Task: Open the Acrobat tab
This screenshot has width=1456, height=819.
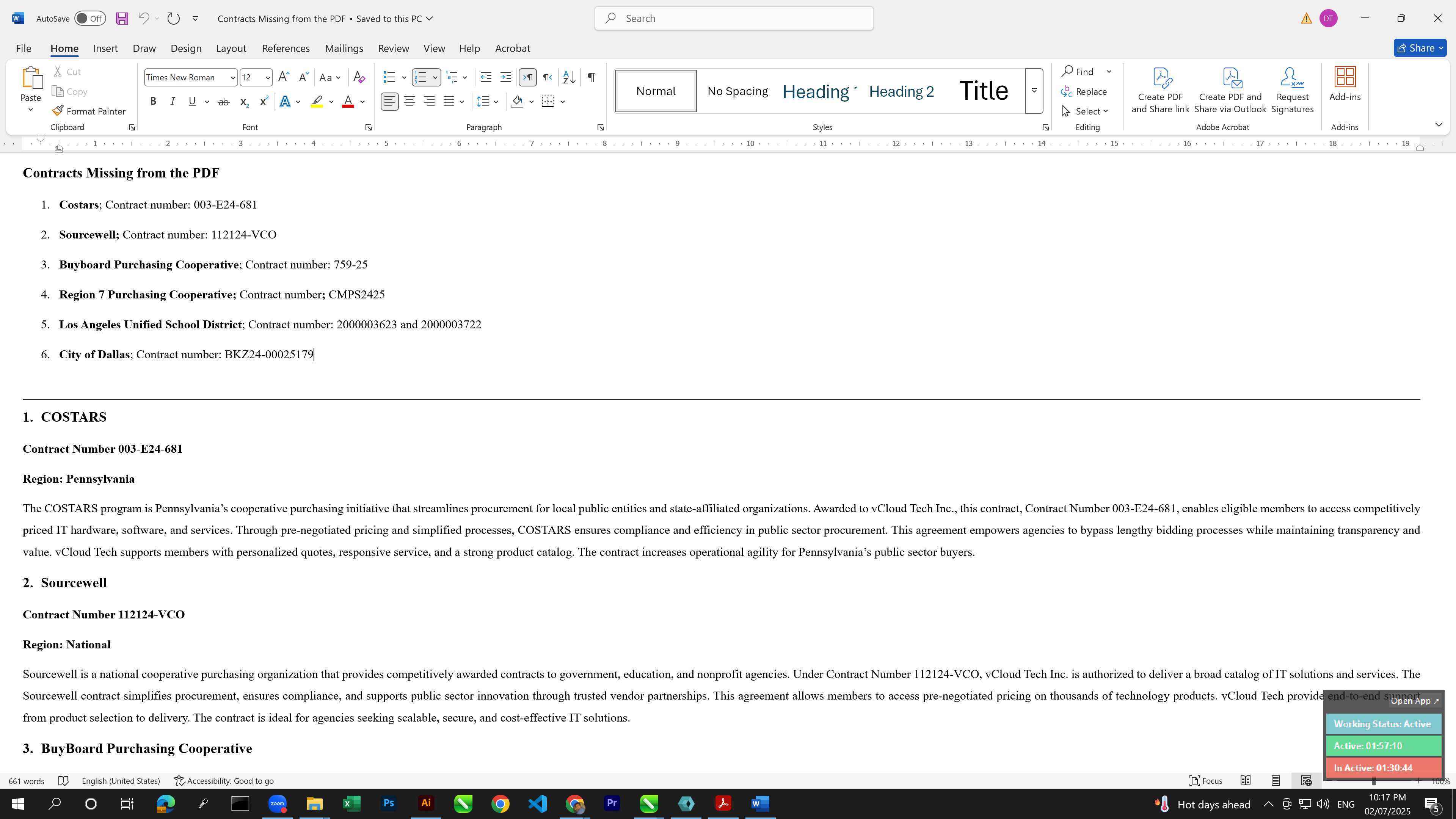Action: pyautogui.click(x=513, y=49)
